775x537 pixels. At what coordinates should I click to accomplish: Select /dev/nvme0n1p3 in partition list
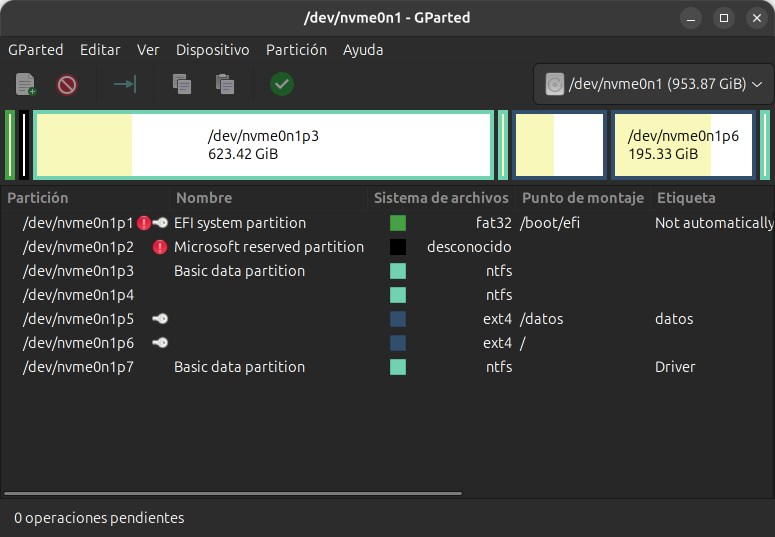tap(388, 271)
